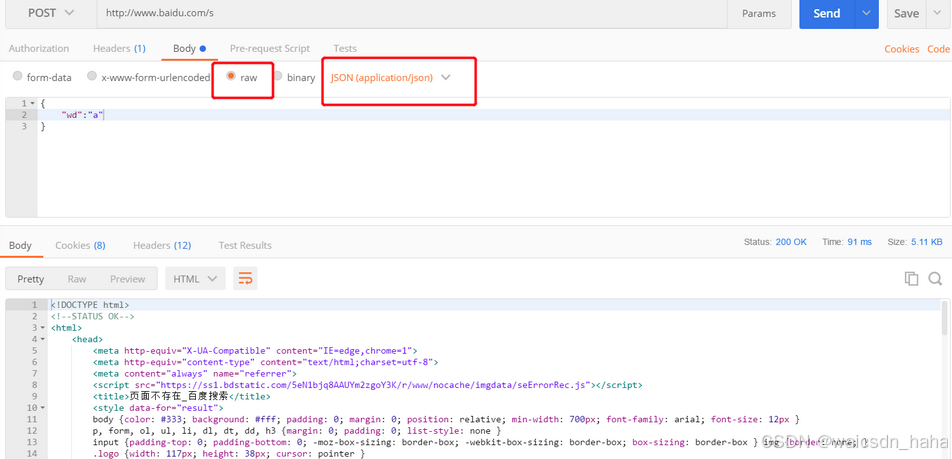Switch to request Headers (1) tab

pyautogui.click(x=119, y=49)
